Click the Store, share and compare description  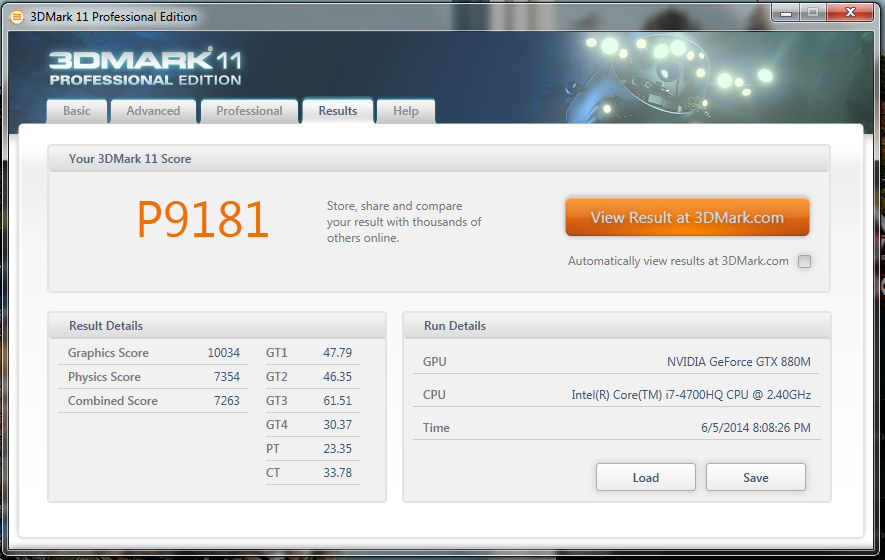tap(404, 222)
